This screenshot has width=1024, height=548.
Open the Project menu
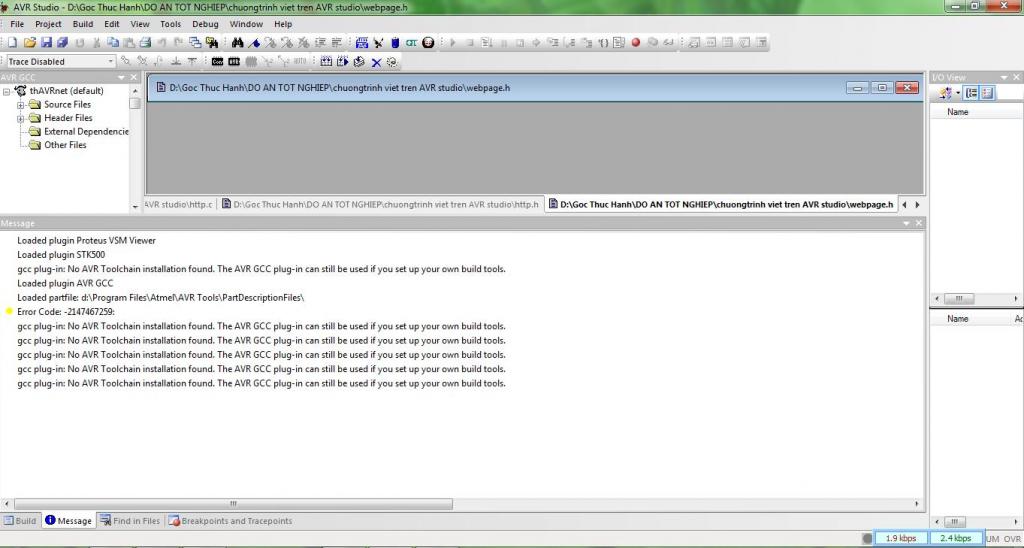[x=48, y=24]
